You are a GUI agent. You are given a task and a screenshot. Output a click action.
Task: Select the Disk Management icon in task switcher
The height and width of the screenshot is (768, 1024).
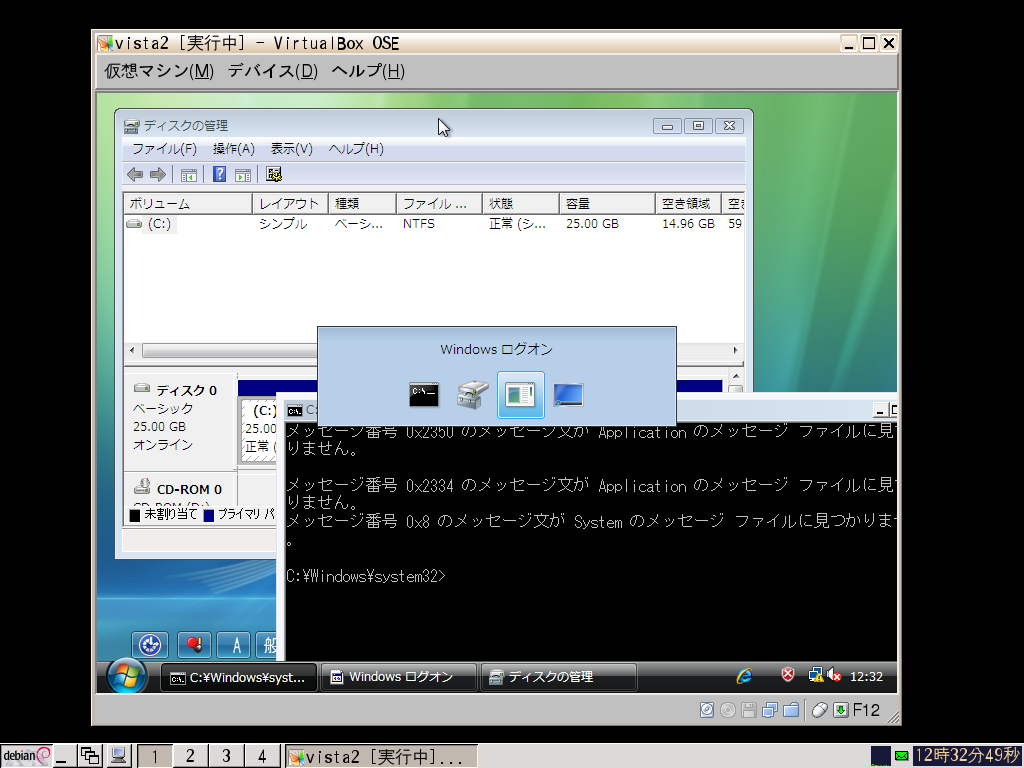point(472,394)
